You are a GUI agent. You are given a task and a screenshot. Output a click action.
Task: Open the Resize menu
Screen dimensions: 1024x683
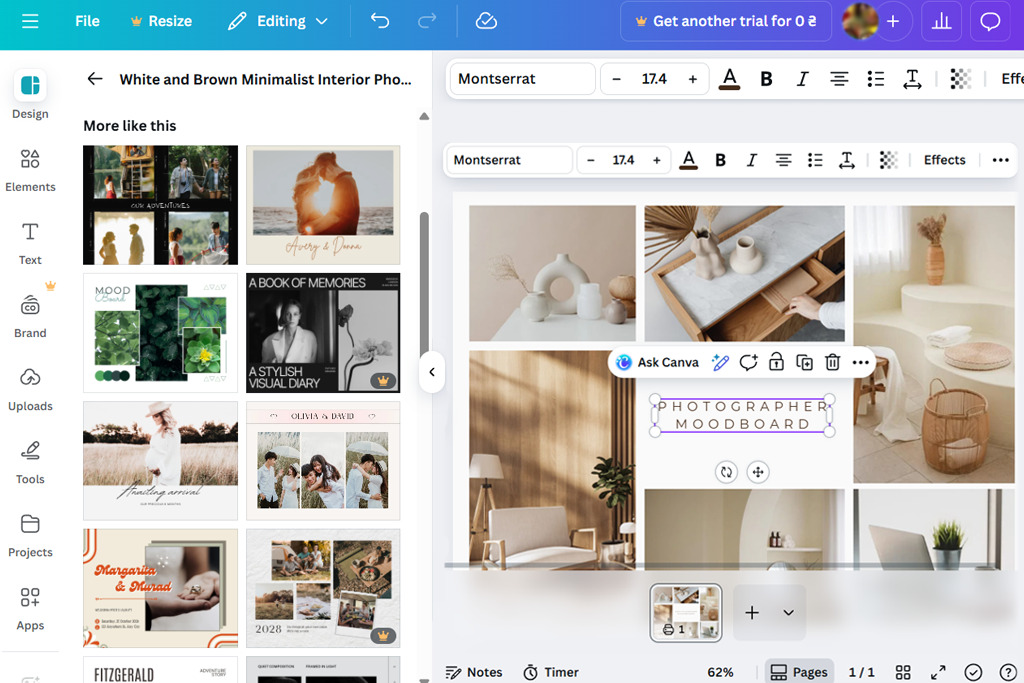(x=161, y=21)
